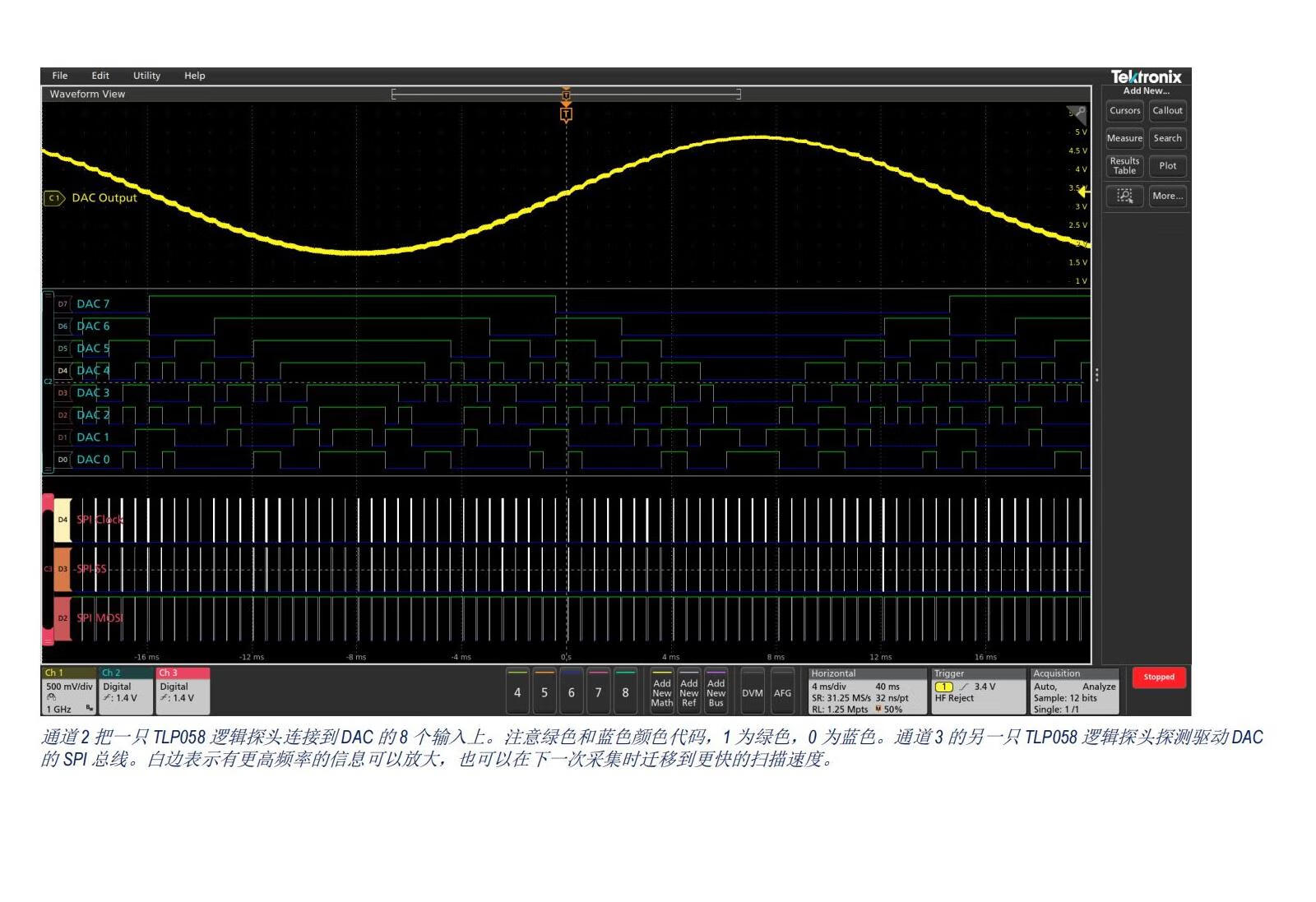
Task: Click the waveform view zoom corner icon
Action: pyautogui.click(x=1077, y=112)
